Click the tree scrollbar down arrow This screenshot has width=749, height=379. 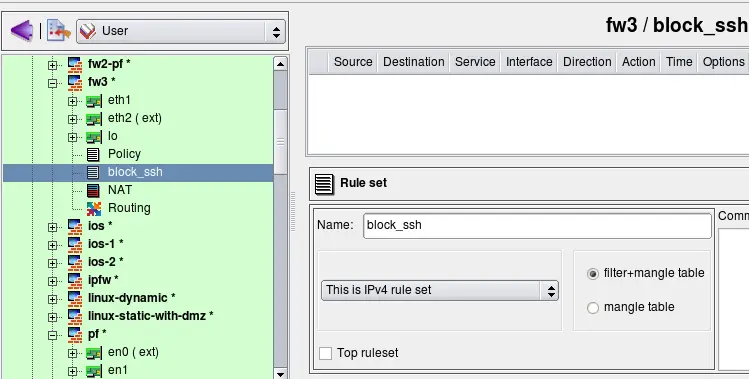[280, 374]
